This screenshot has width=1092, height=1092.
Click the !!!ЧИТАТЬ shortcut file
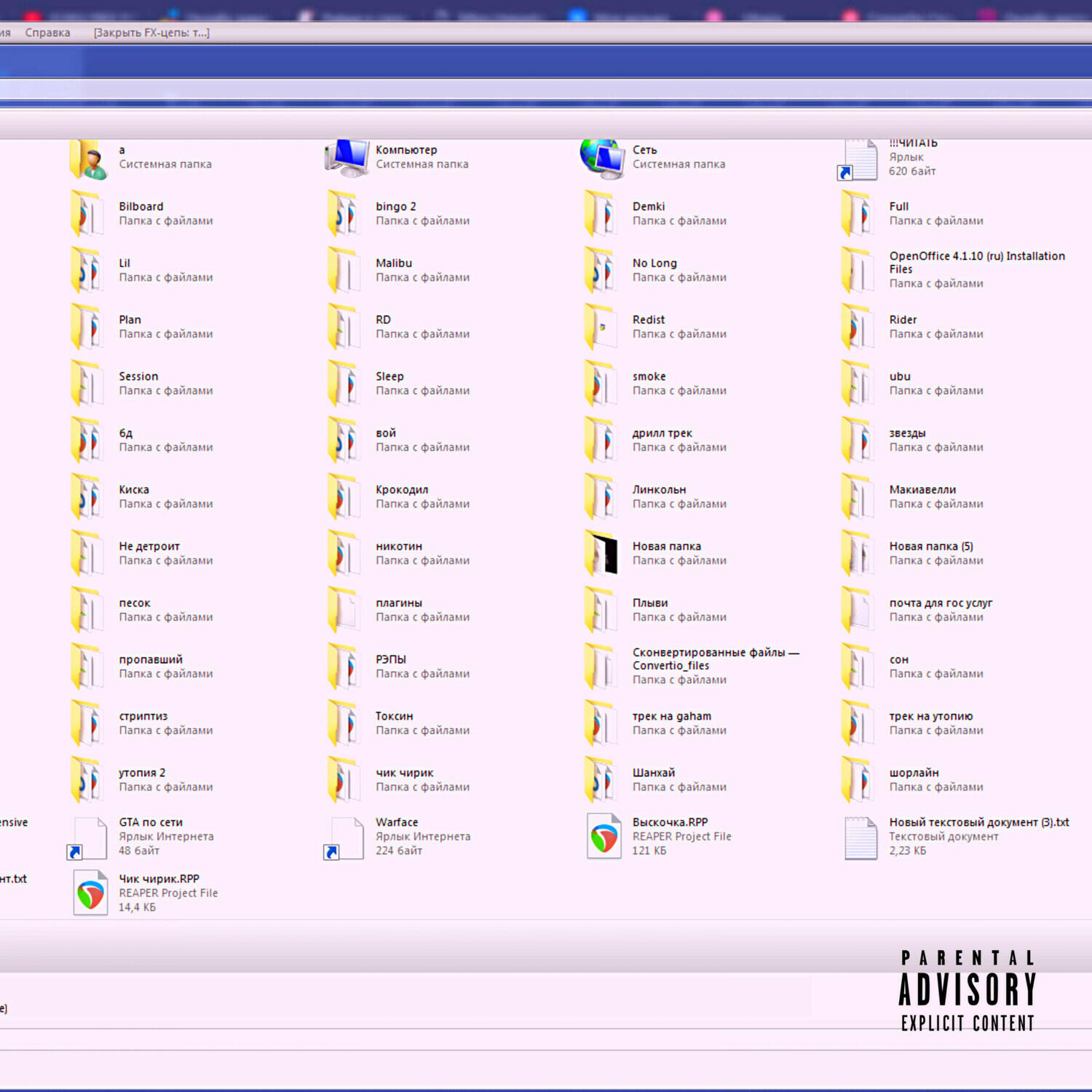coord(860,159)
